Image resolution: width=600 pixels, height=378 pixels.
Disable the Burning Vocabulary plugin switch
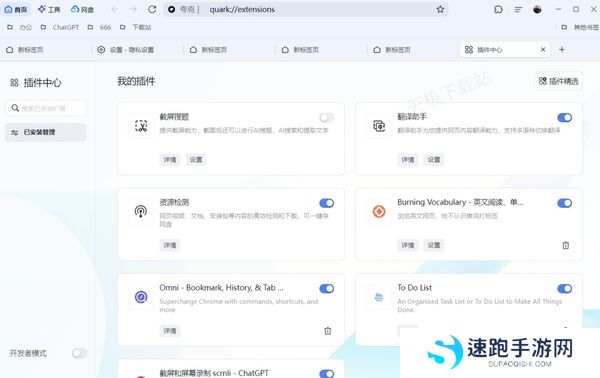coord(564,203)
